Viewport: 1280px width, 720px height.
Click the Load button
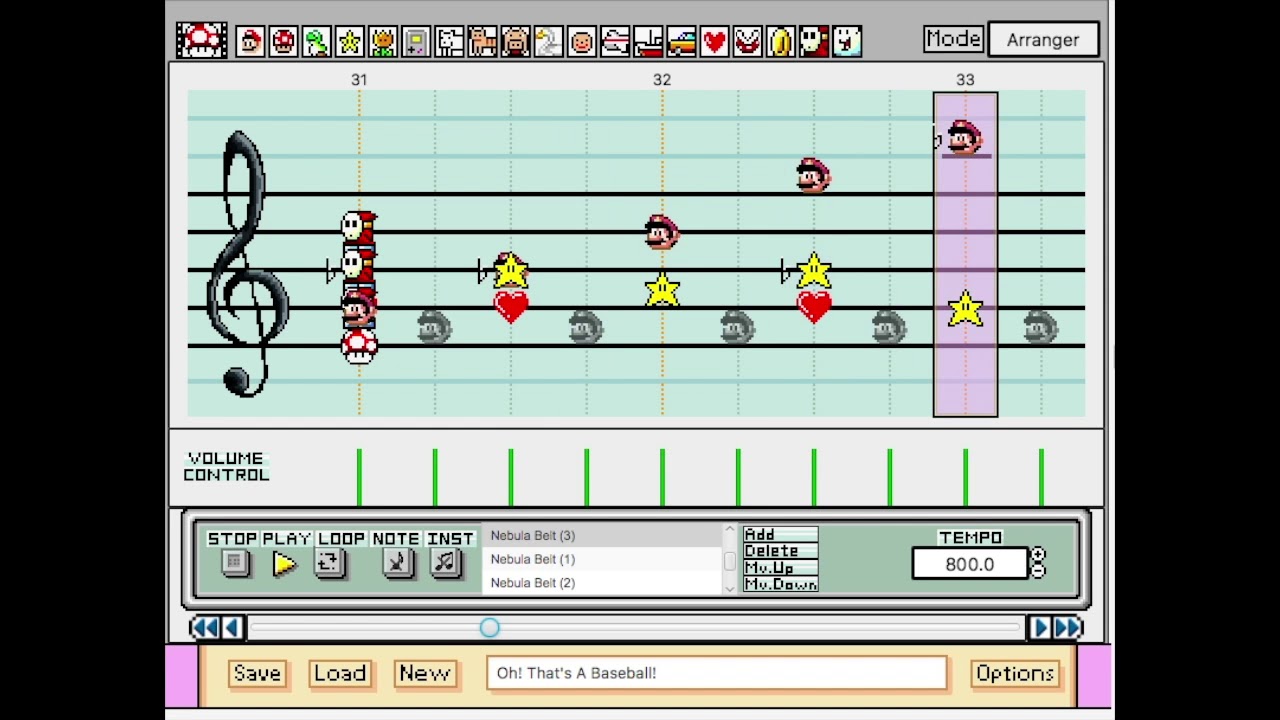tap(340, 673)
